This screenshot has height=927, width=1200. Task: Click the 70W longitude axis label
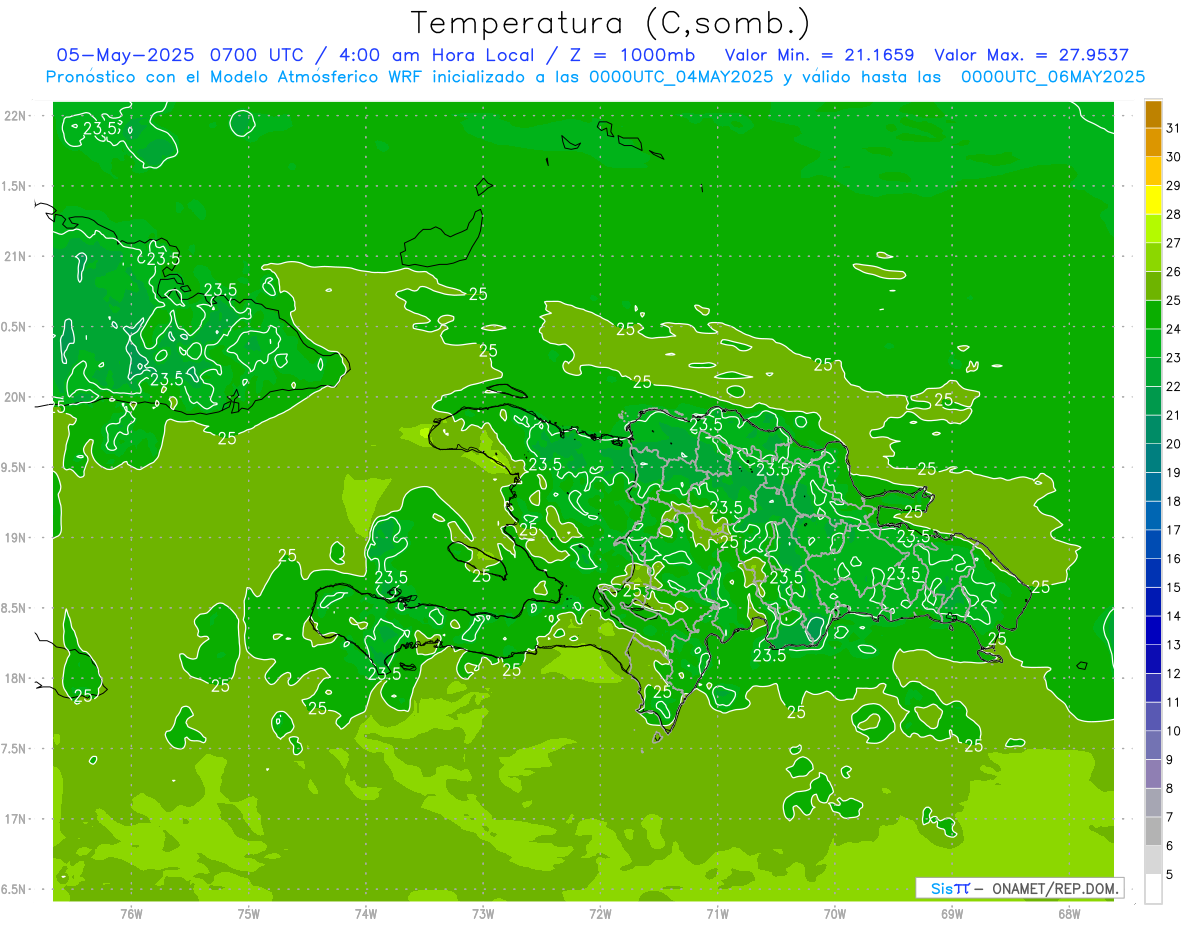click(834, 914)
